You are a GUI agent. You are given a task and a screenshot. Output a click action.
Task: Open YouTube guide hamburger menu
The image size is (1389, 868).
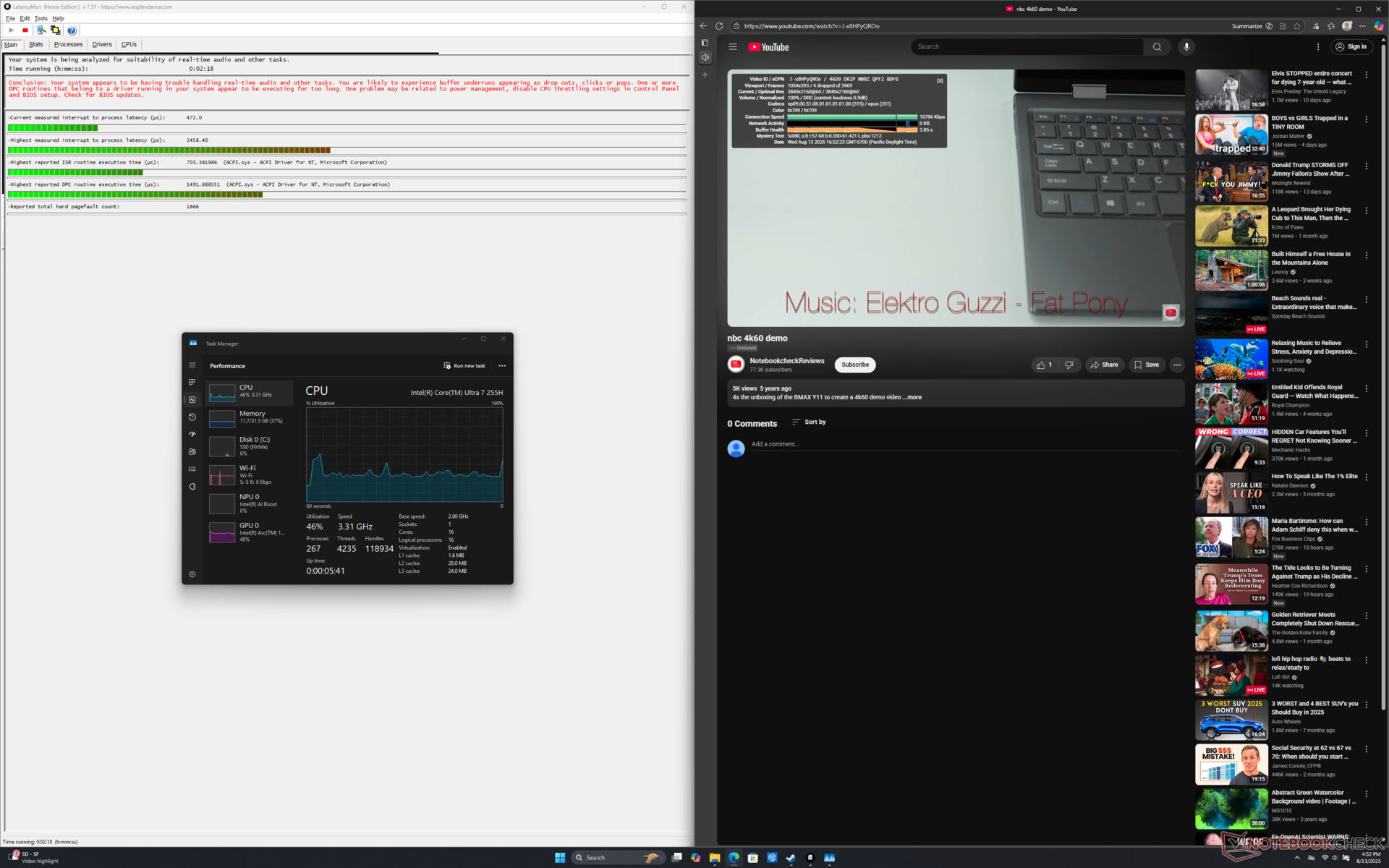point(732,47)
